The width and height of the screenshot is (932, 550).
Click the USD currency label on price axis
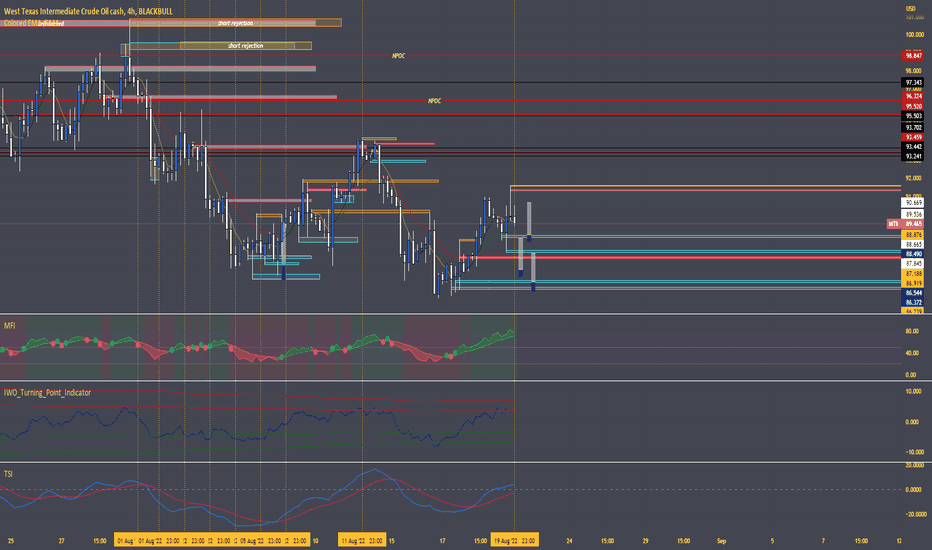pyautogui.click(x=911, y=8)
